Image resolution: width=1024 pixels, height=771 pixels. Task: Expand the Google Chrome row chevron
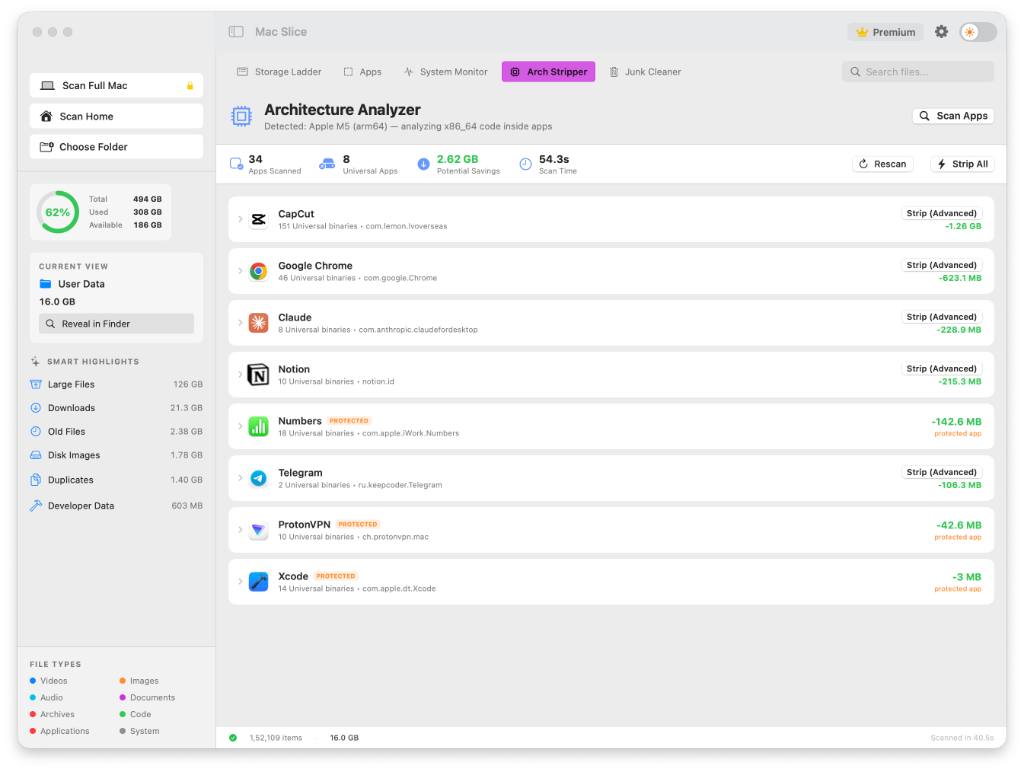pos(240,271)
